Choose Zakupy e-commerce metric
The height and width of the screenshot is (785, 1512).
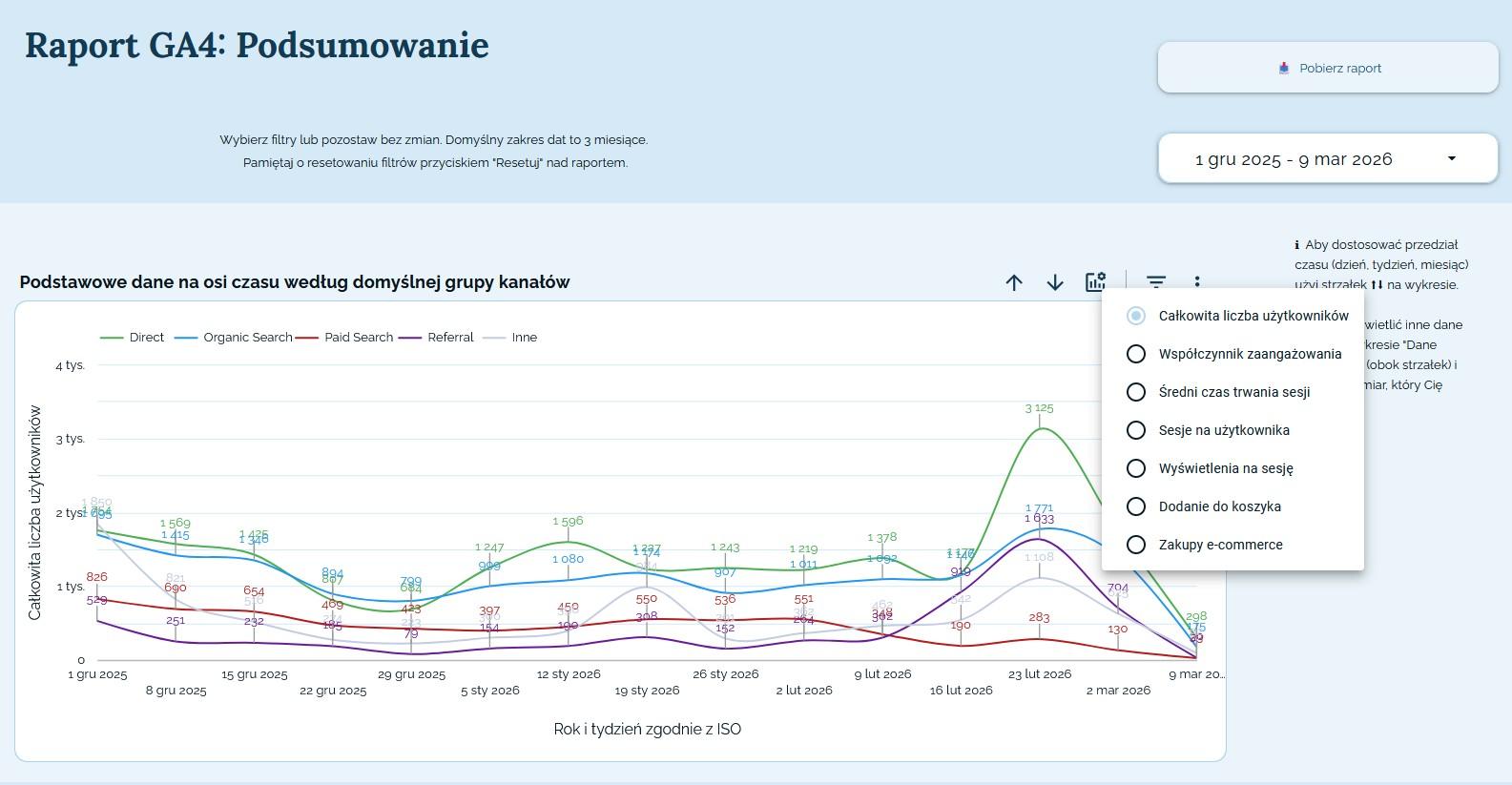(x=1135, y=545)
